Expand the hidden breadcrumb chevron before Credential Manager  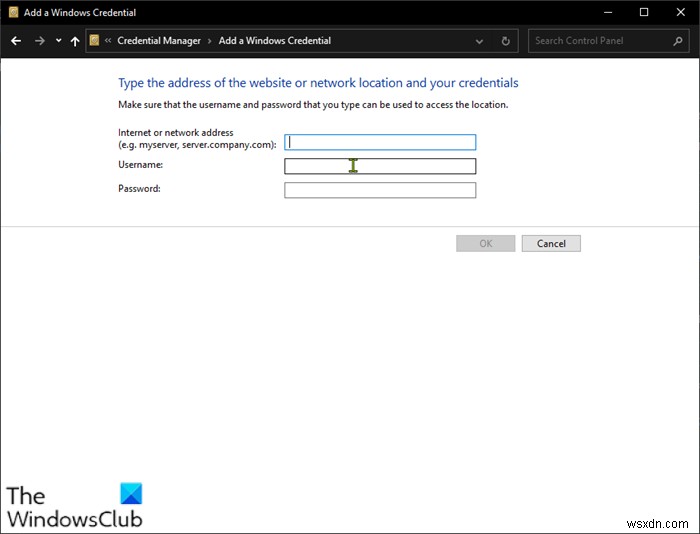tap(108, 41)
